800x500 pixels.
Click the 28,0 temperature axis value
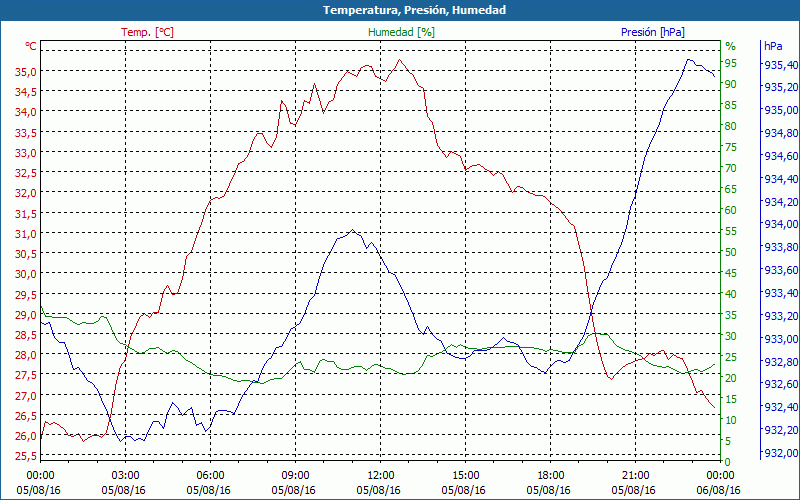(x=25, y=355)
